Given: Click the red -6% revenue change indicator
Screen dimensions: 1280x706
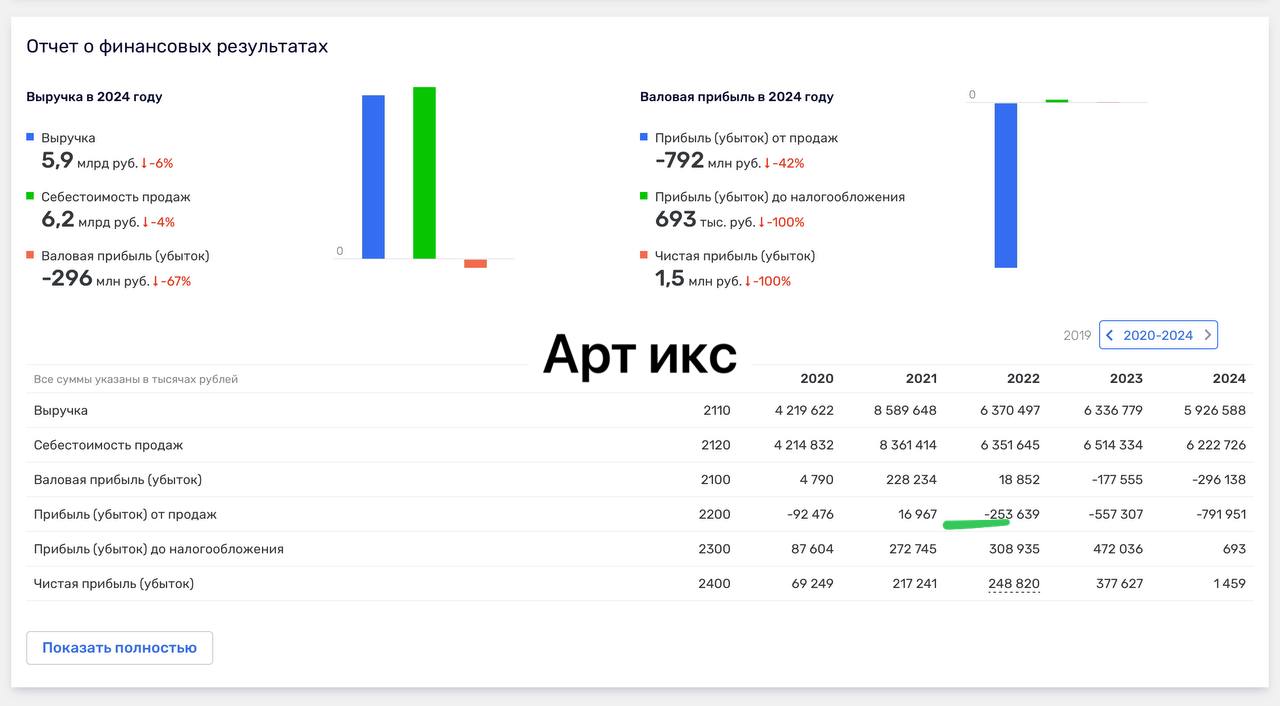Looking at the screenshot, I should click(x=157, y=163).
